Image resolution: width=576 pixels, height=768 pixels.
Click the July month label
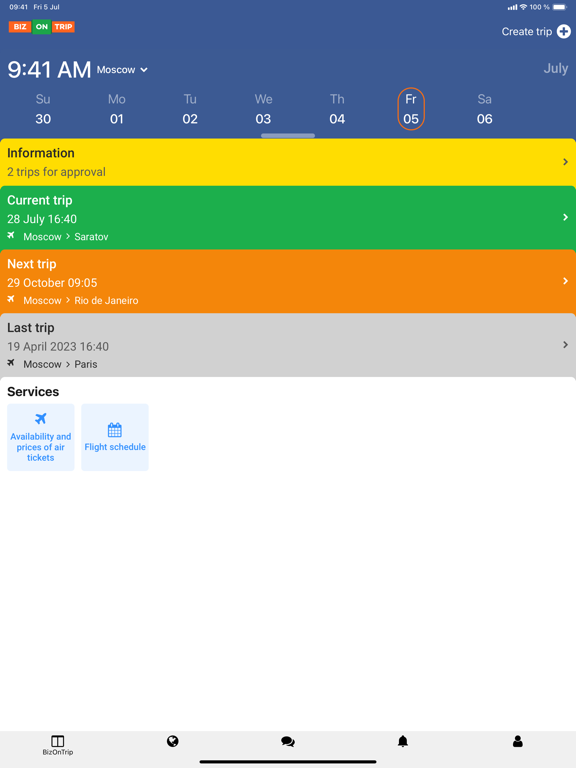pos(555,69)
